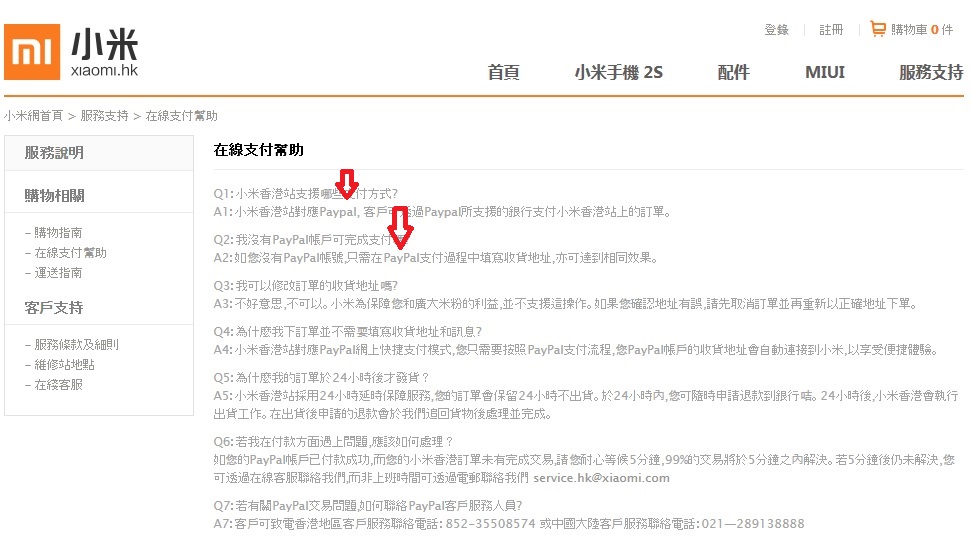Open 維修站地點 in sidebar
The image size is (973, 539).
(65, 364)
